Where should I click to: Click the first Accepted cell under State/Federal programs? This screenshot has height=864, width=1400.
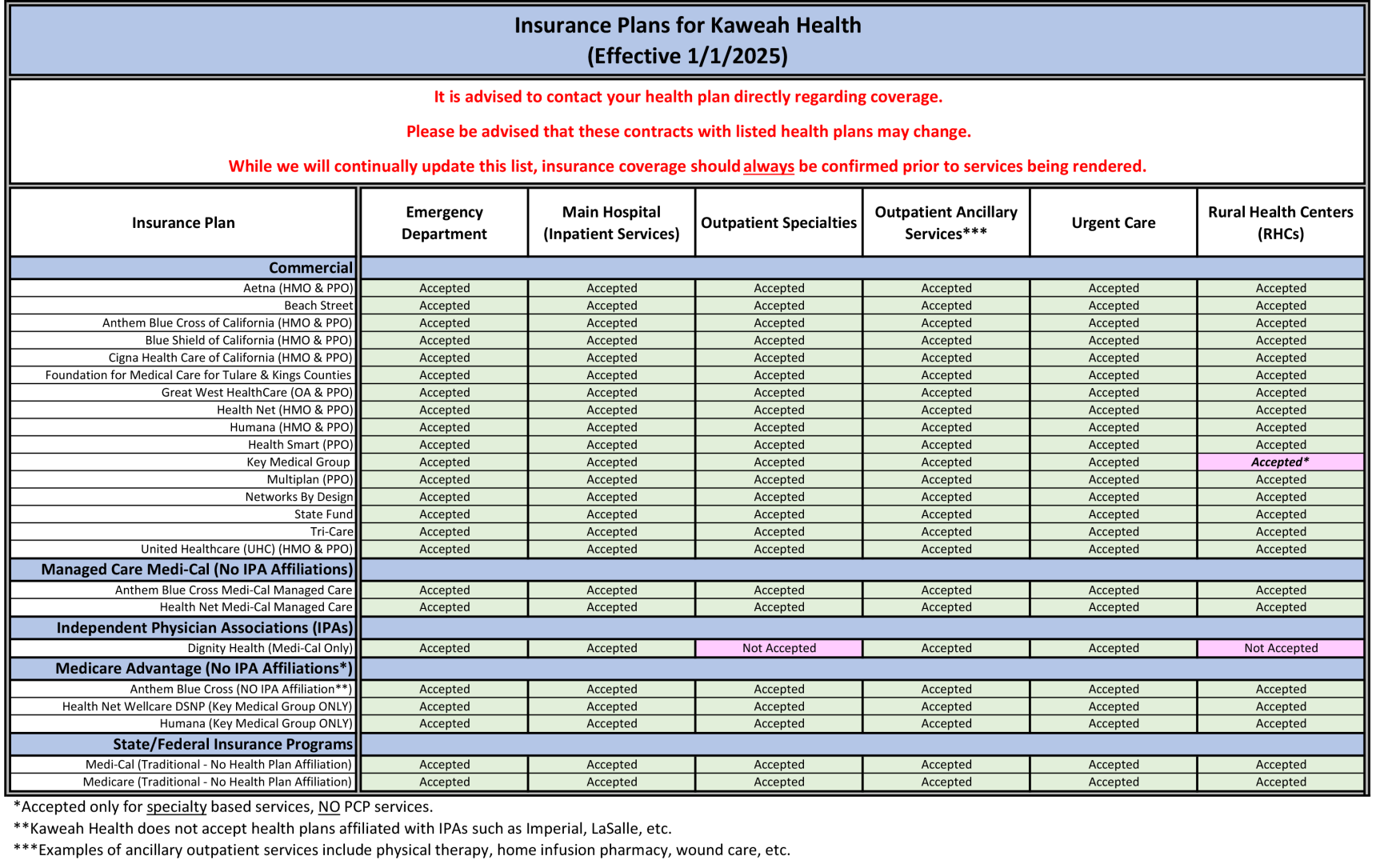click(445, 765)
